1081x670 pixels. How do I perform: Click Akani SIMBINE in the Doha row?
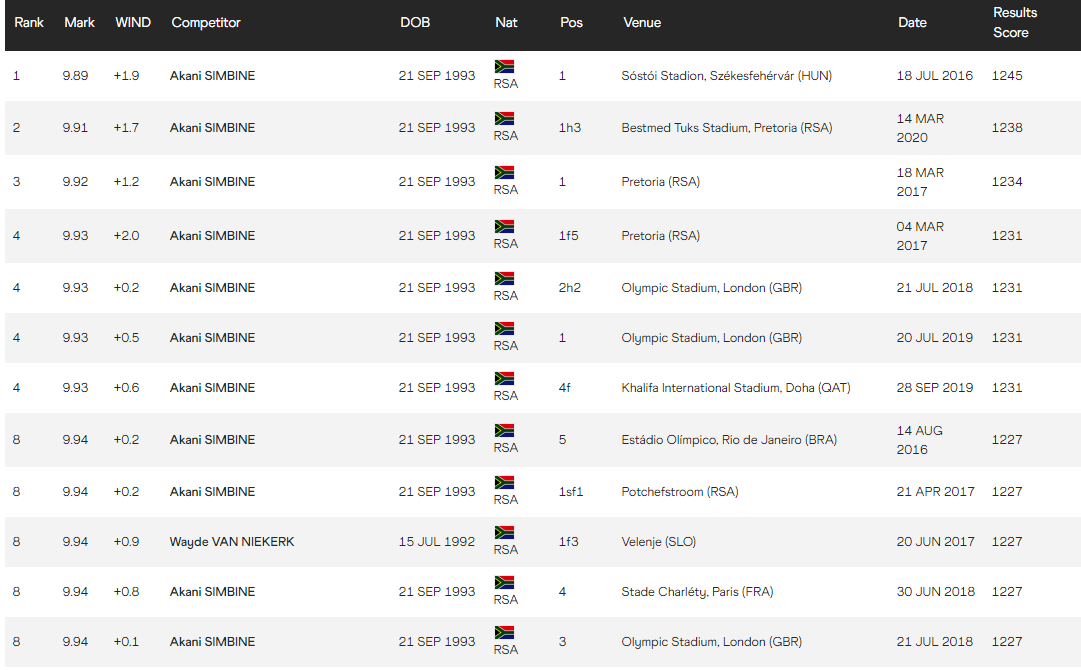tap(212, 388)
